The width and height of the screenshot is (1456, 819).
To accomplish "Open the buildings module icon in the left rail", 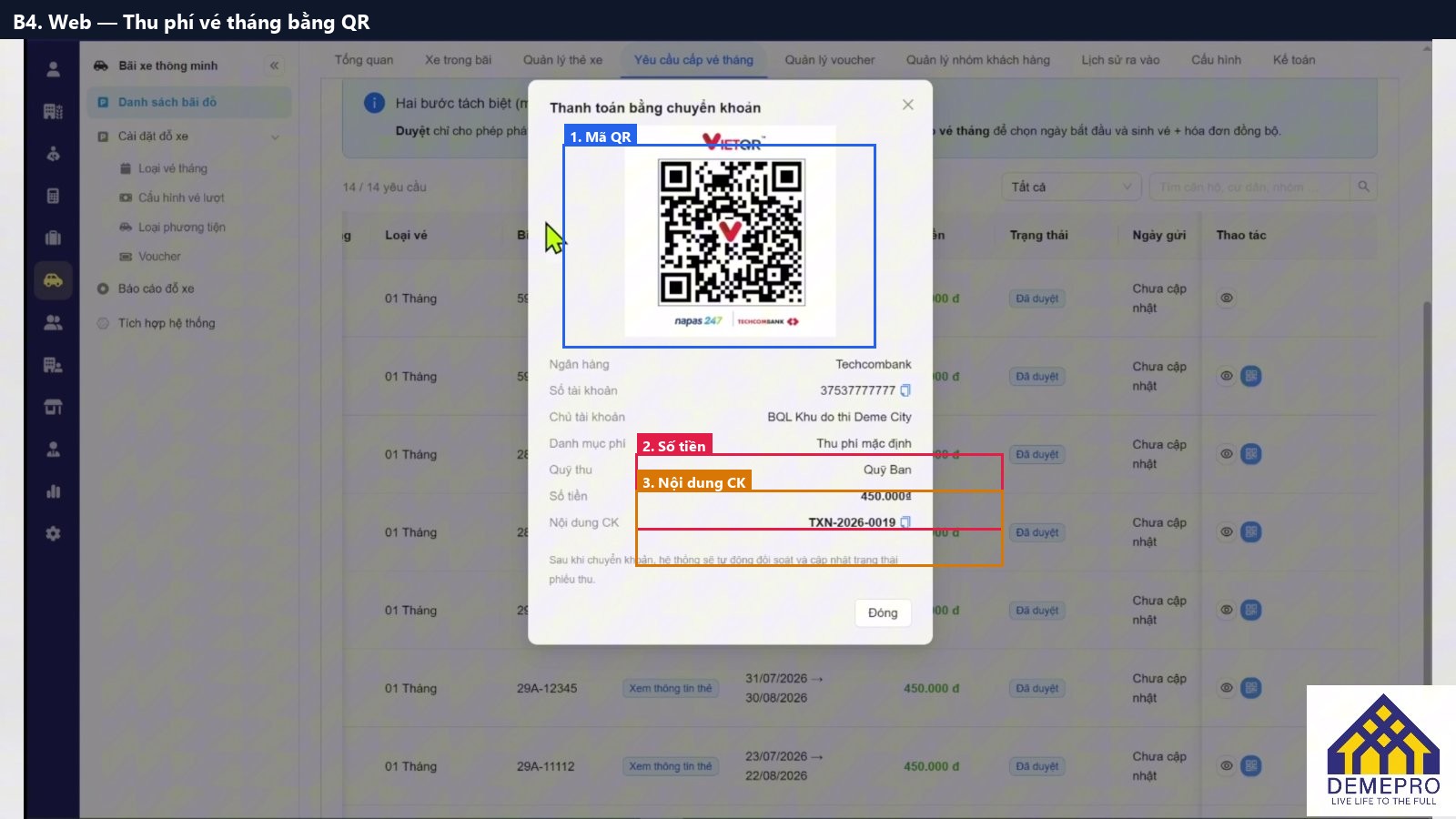I will coord(54,111).
